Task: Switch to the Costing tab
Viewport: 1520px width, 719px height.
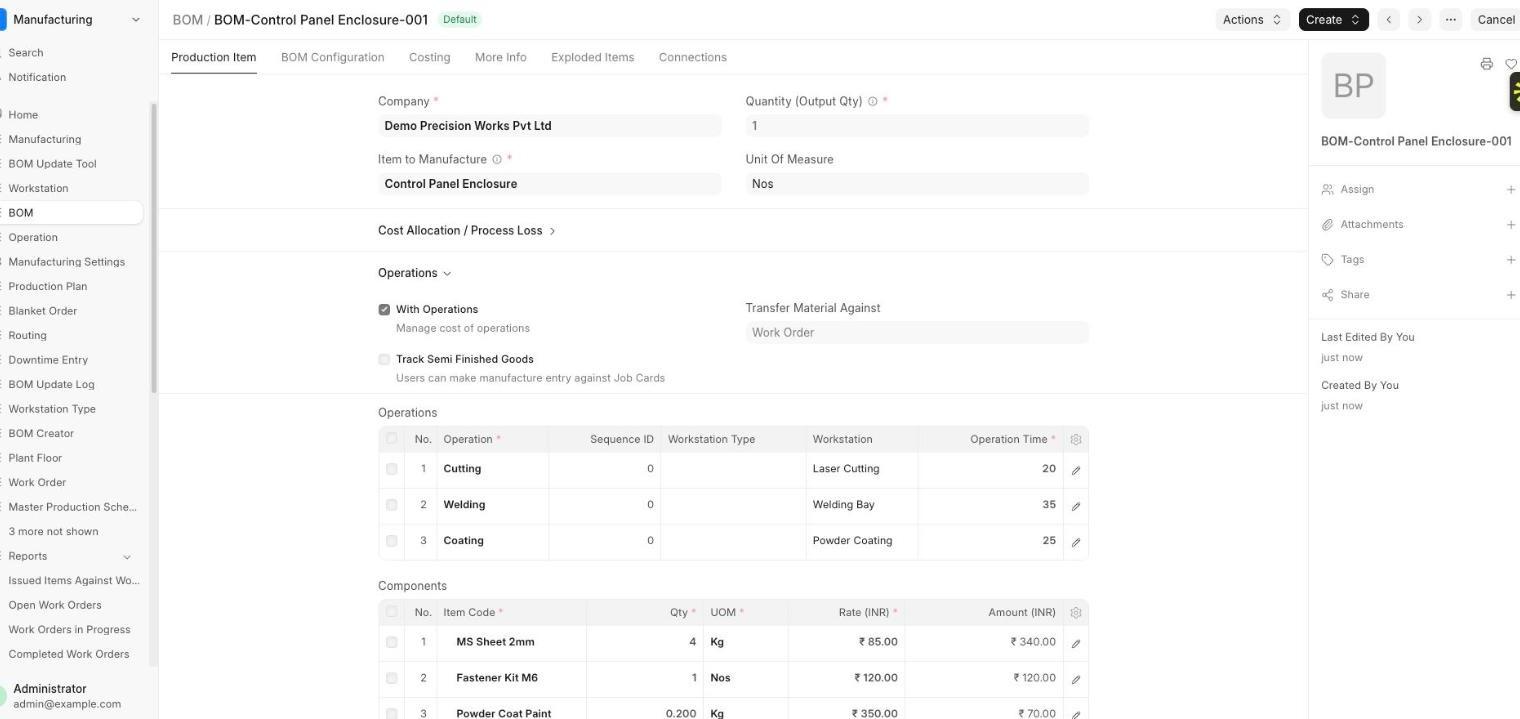Action: [429, 57]
